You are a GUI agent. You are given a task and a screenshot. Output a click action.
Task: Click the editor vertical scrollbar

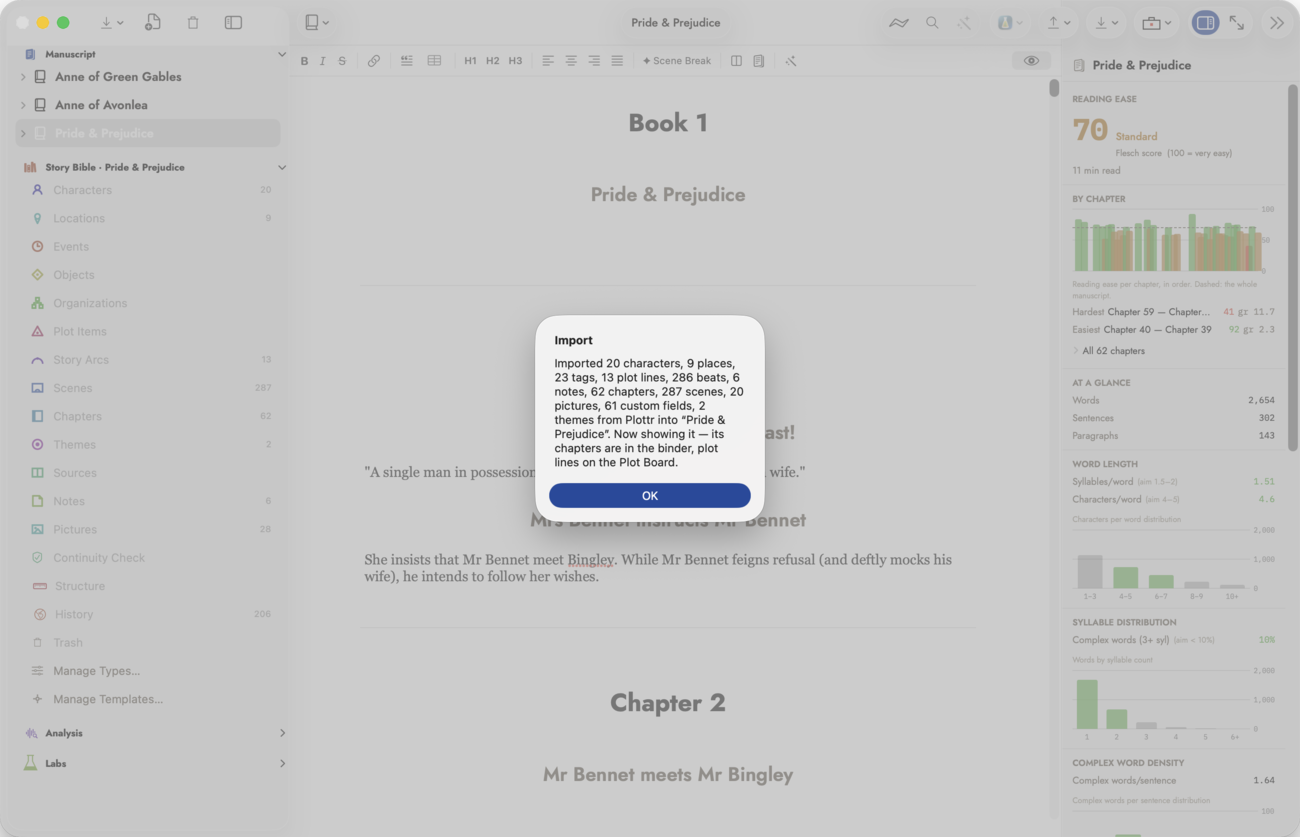(1054, 87)
